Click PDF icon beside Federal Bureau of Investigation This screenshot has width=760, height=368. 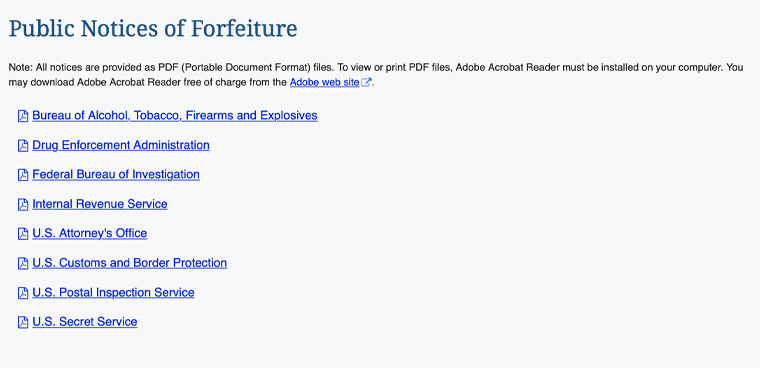click(23, 175)
